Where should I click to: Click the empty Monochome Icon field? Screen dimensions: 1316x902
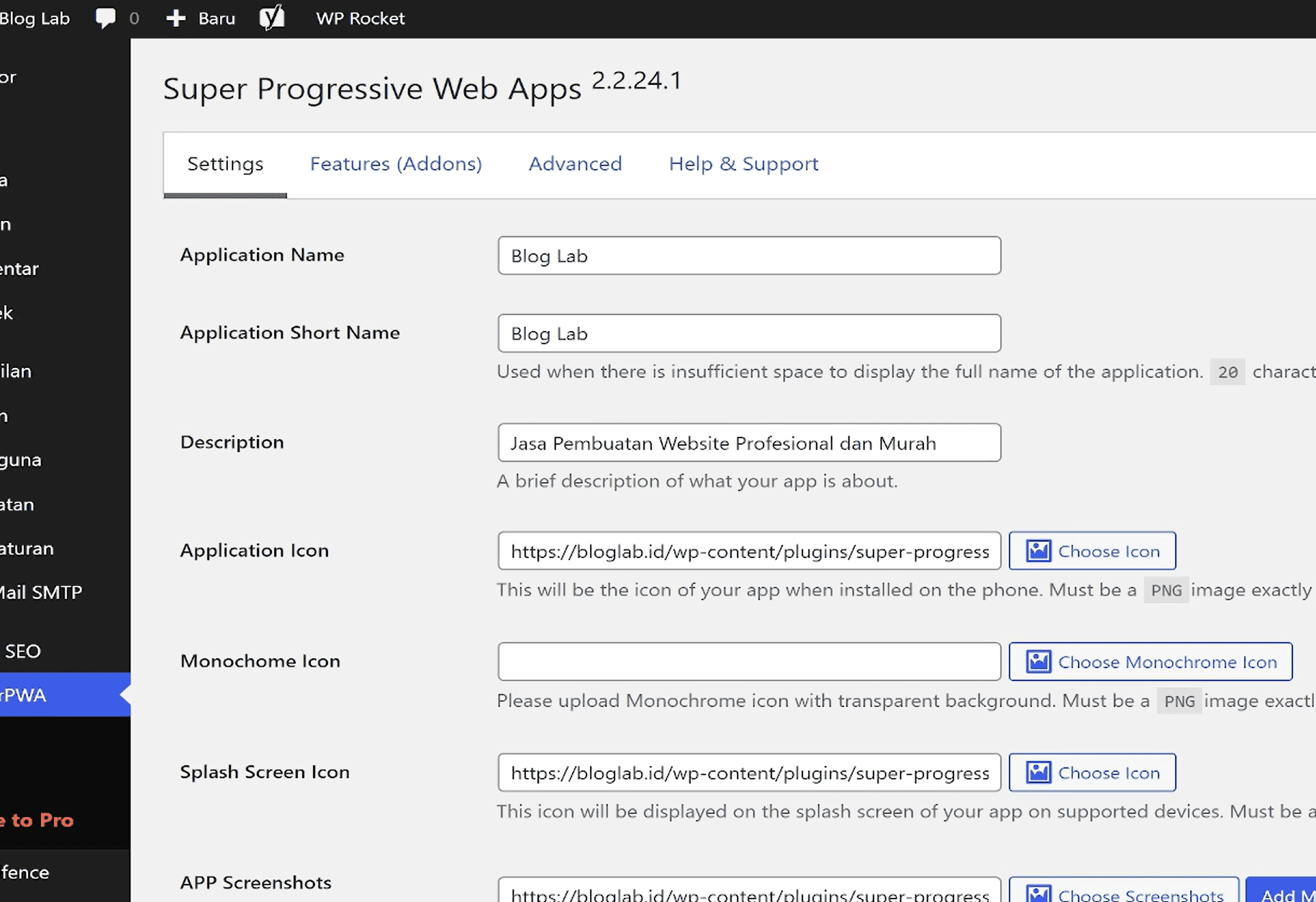(749, 662)
